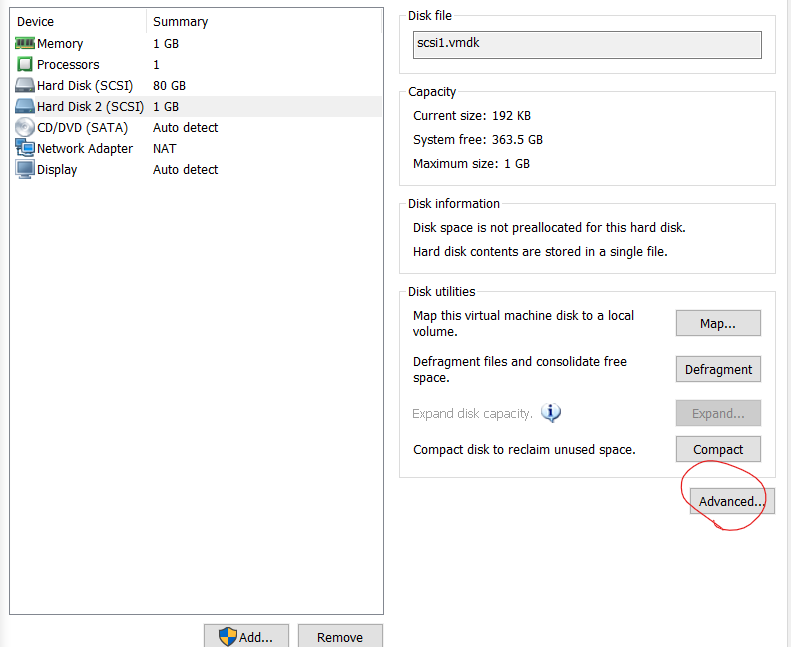Click the Memory device icon
This screenshot has width=791, height=647.
pos(25,43)
